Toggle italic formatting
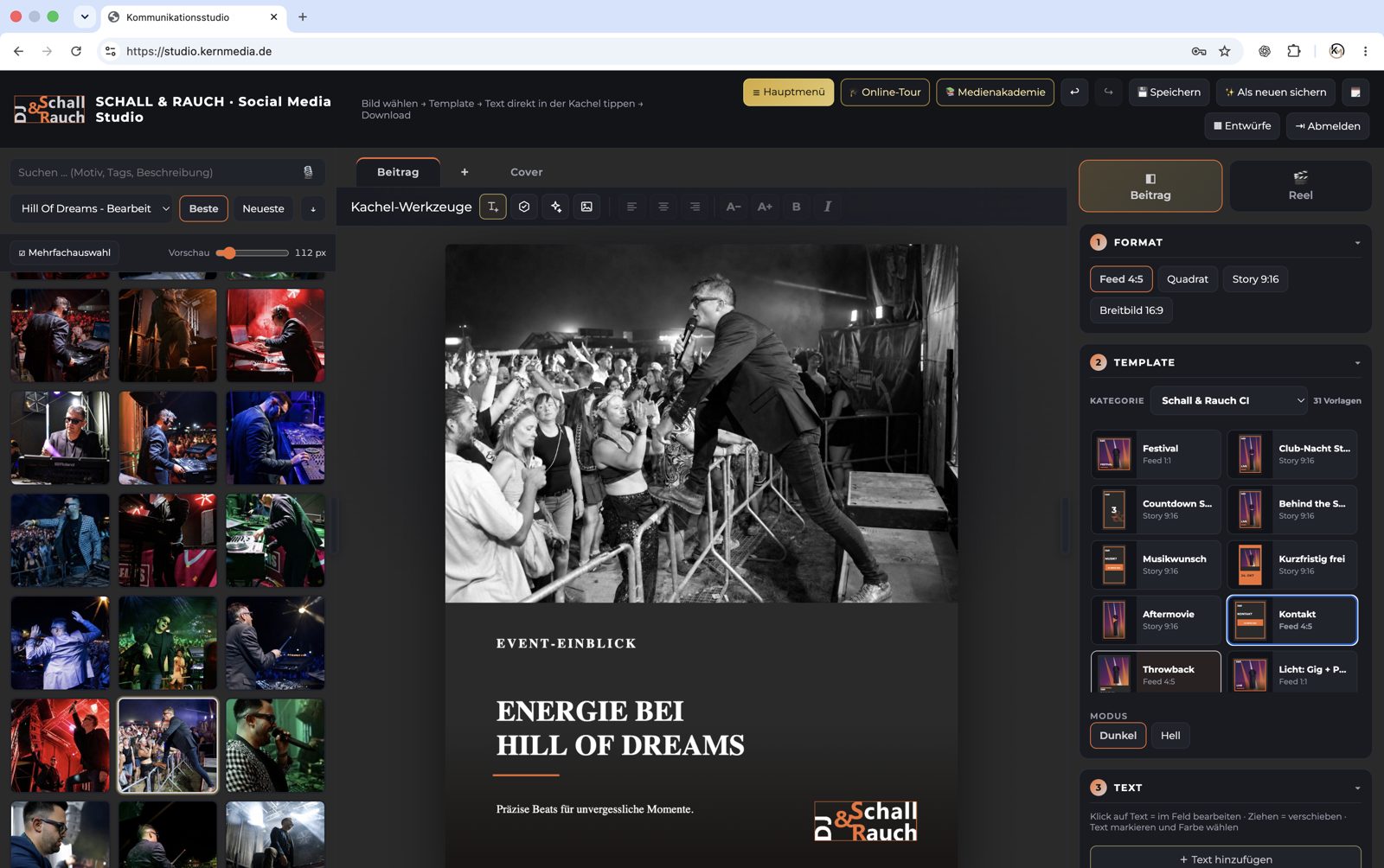Image resolution: width=1384 pixels, height=868 pixels. 828,207
